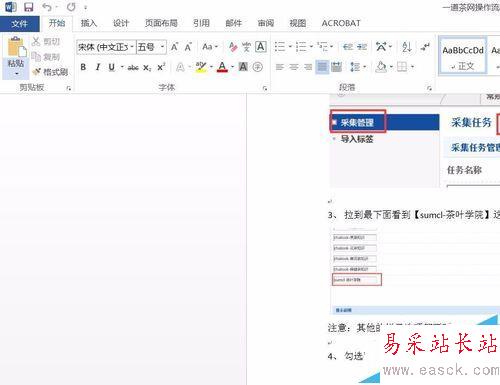500x385 pixels.
Task: Apply the yellow text highlight color
Action: point(201,67)
